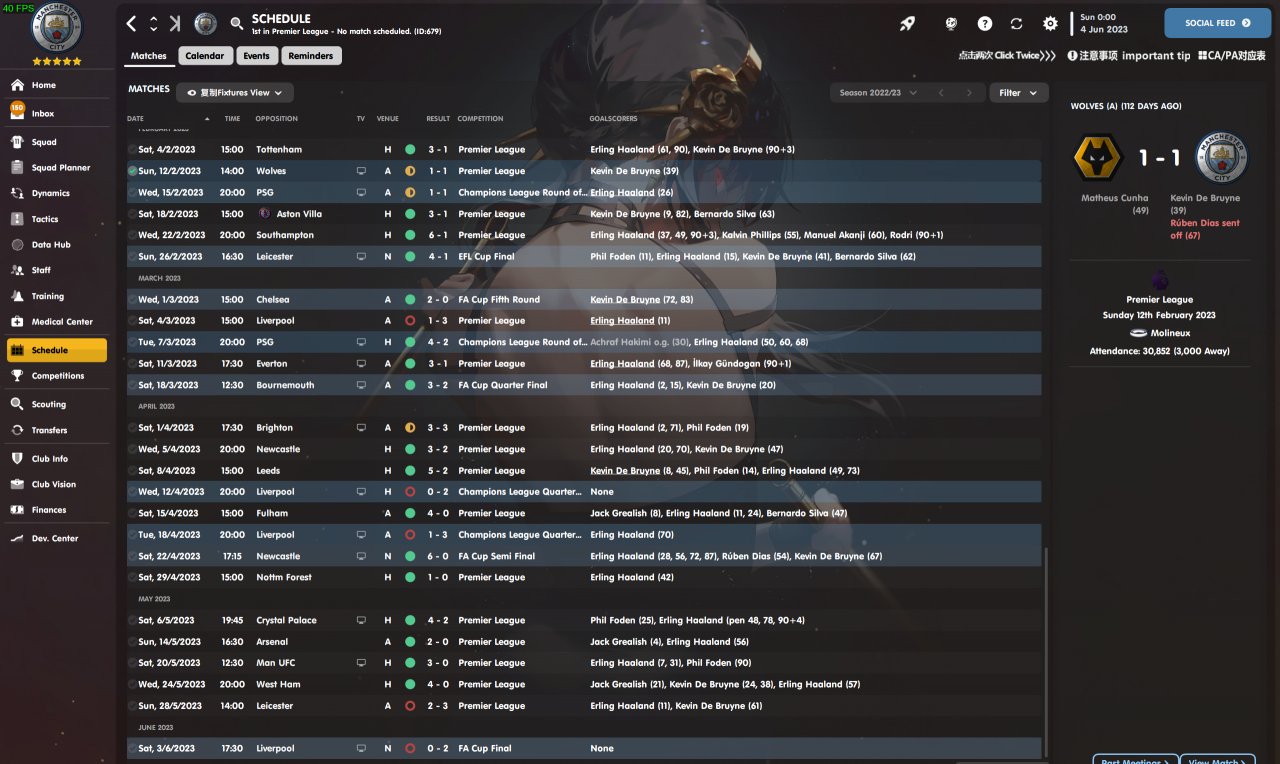The image size is (1280, 764).
Task: Toggle reminder check for Chelsea 1/3/2023 match
Action: pyautogui.click(x=132, y=300)
